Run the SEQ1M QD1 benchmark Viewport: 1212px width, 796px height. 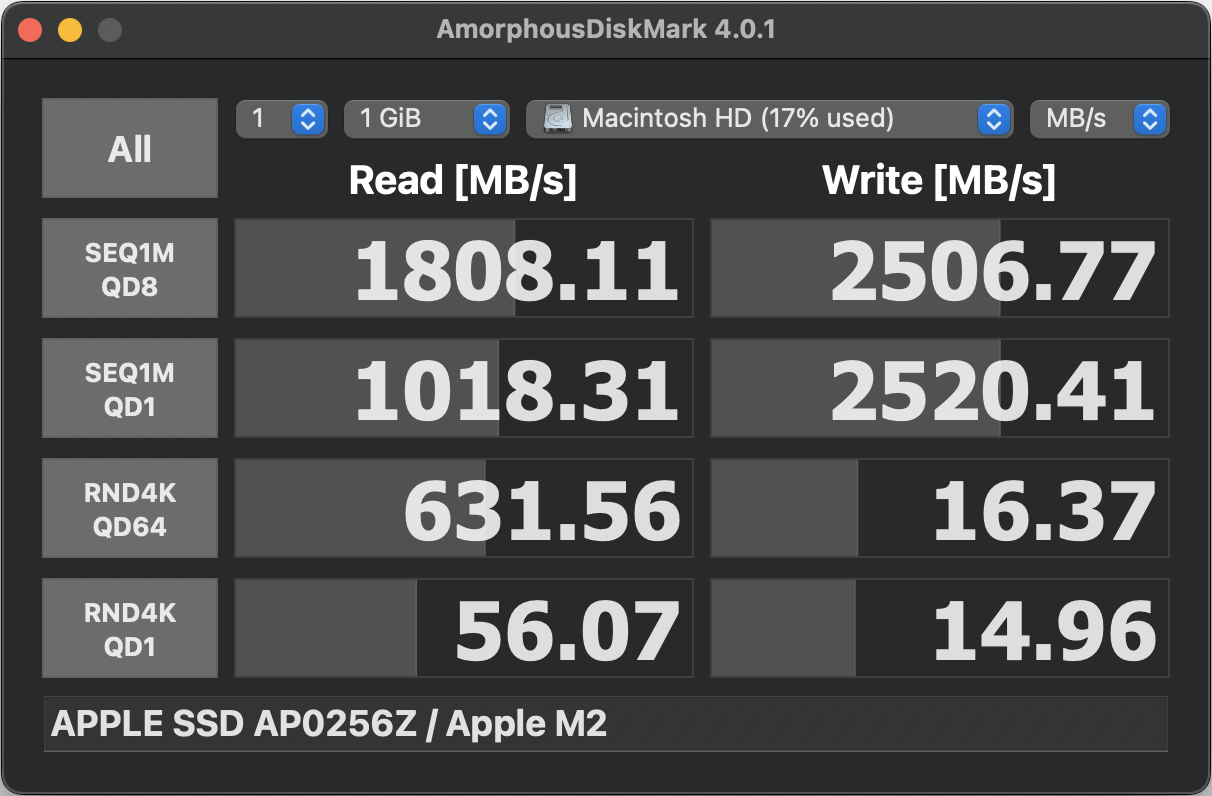pos(129,387)
